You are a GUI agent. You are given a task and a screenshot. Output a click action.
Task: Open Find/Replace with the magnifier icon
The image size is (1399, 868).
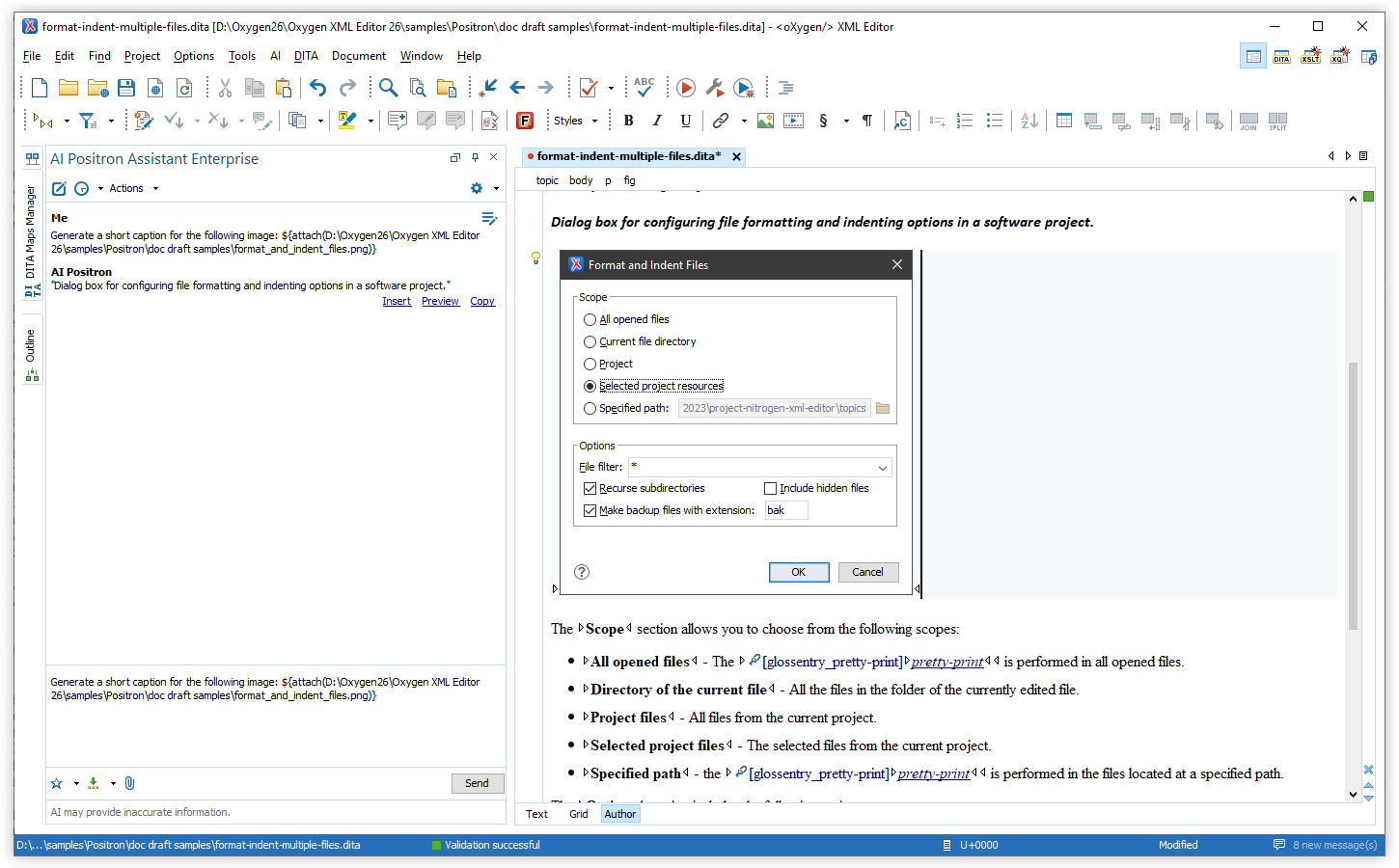(388, 88)
